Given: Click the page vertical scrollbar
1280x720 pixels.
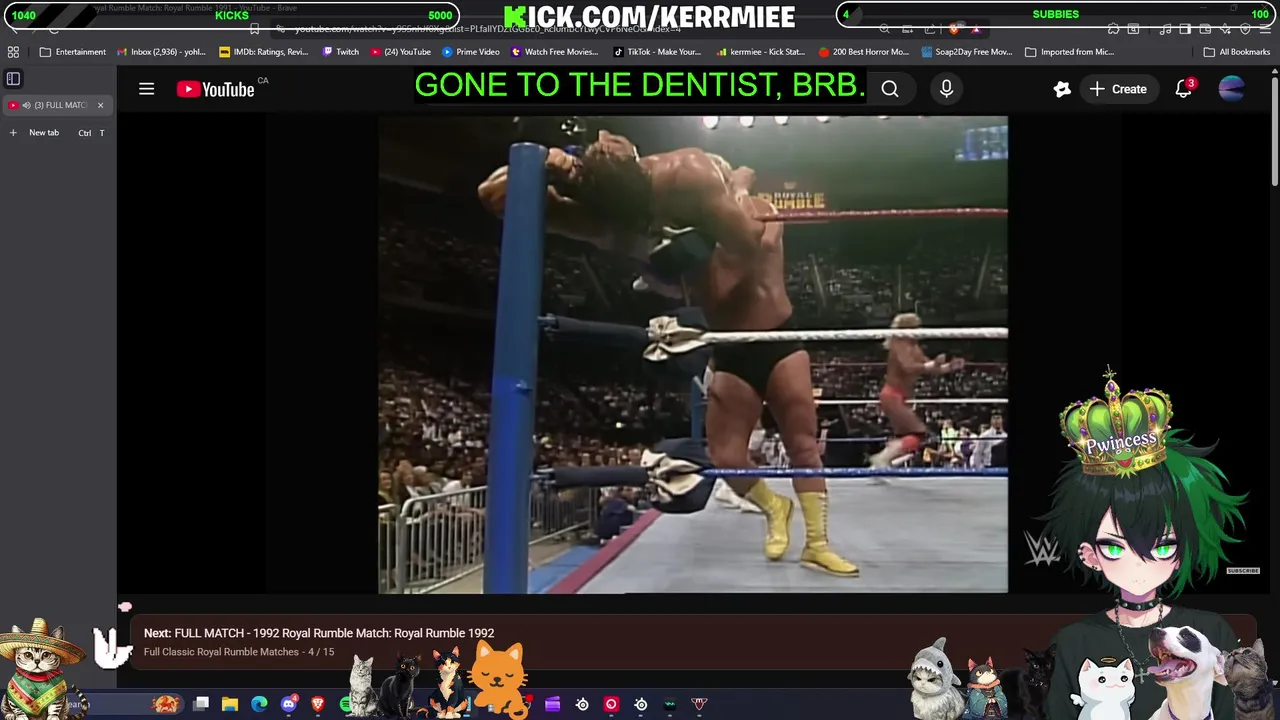Looking at the screenshot, I should coord(1274,130).
